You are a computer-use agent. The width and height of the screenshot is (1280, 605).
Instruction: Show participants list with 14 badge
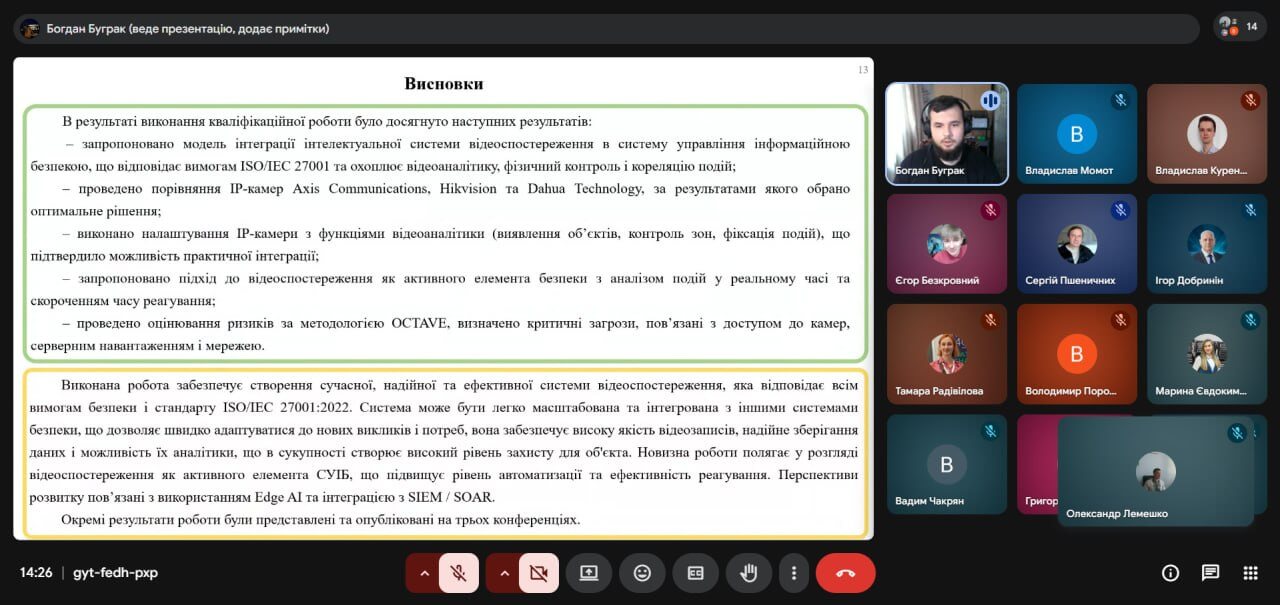(x=1240, y=27)
